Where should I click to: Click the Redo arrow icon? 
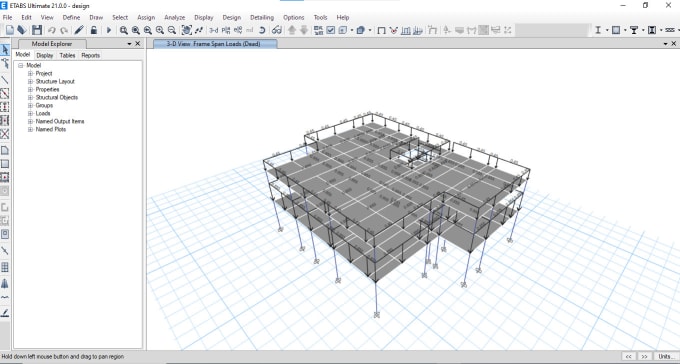coord(64,30)
